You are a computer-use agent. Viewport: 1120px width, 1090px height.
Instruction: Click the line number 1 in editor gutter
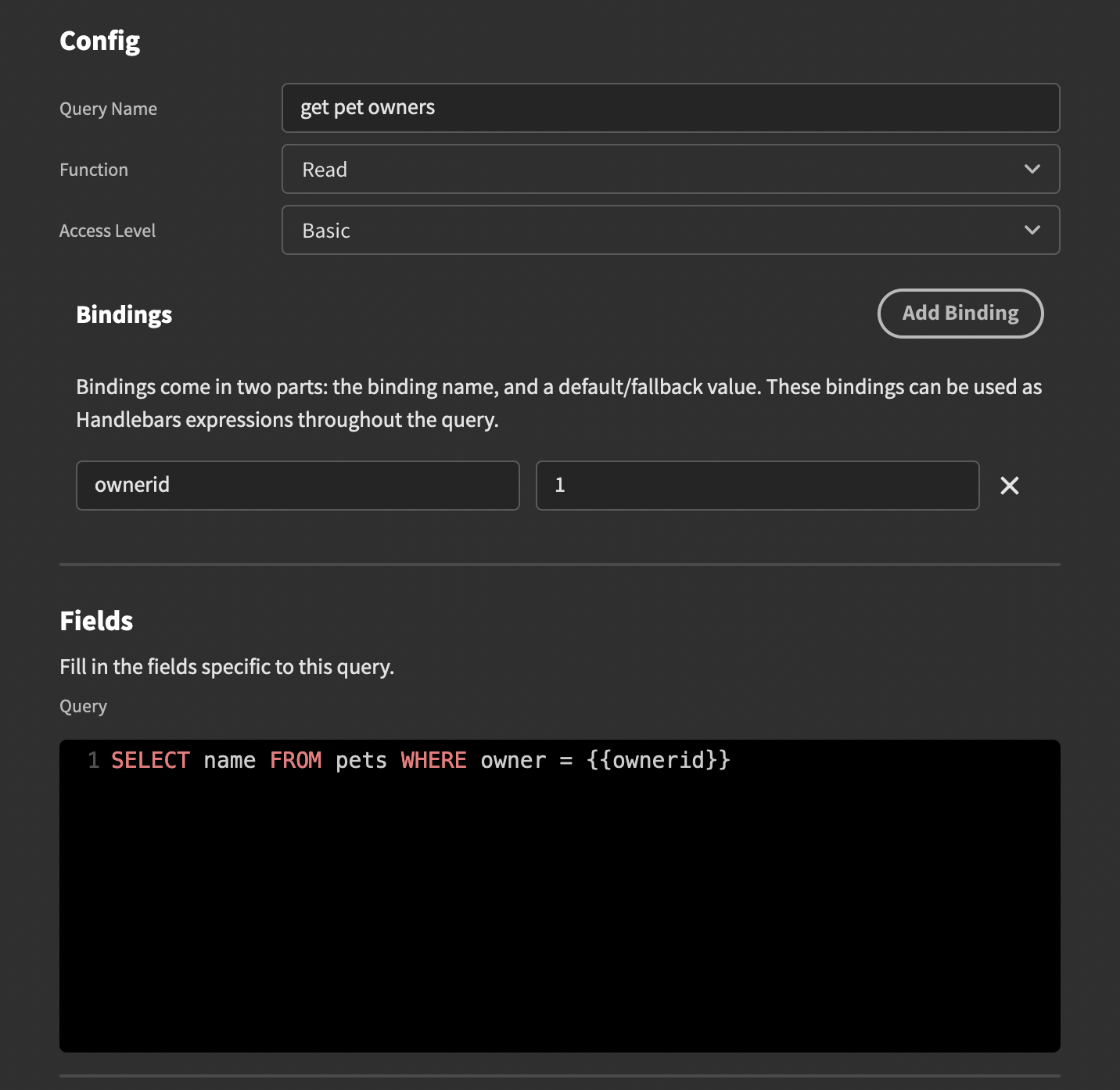(x=94, y=760)
